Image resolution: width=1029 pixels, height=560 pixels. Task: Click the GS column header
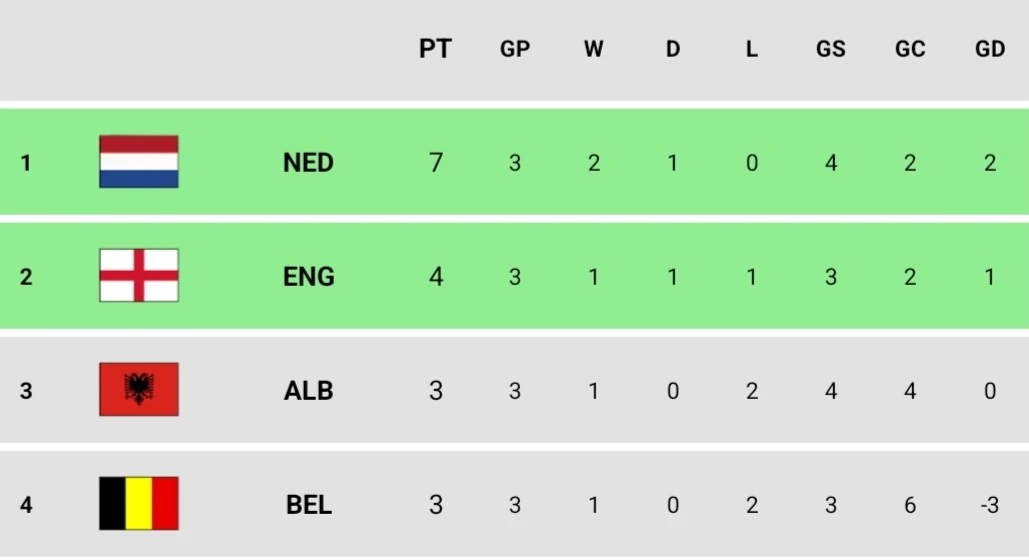(x=831, y=49)
